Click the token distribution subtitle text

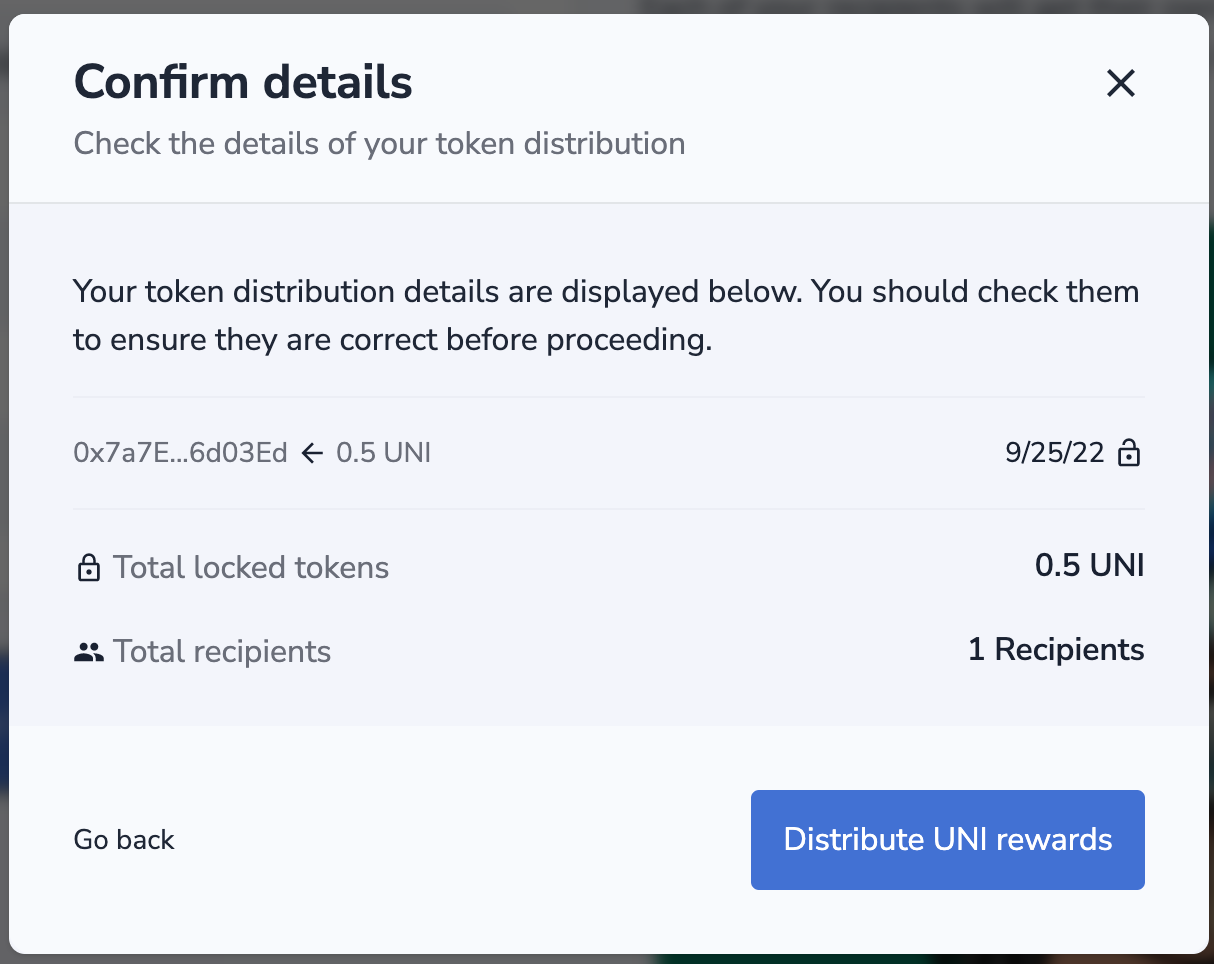(379, 143)
